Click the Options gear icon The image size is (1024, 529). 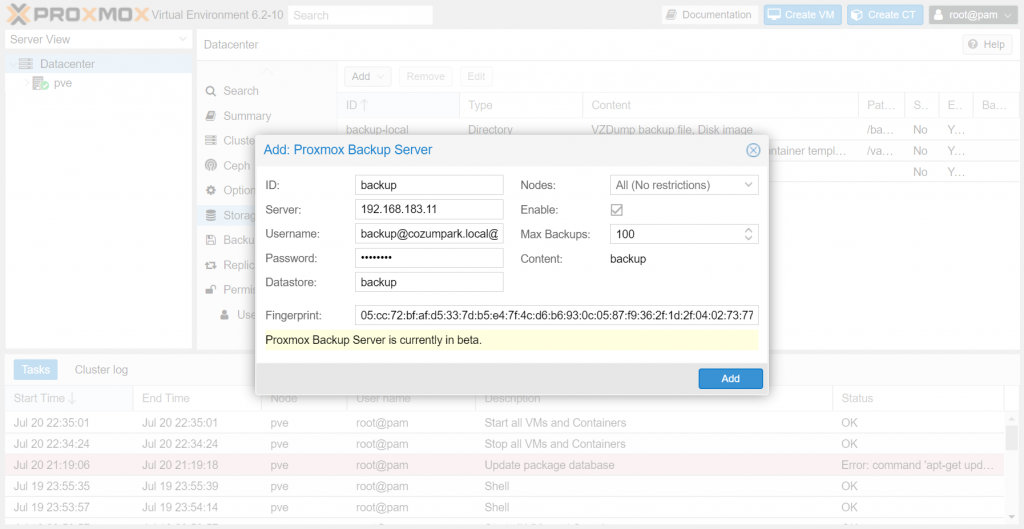(211, 190)
